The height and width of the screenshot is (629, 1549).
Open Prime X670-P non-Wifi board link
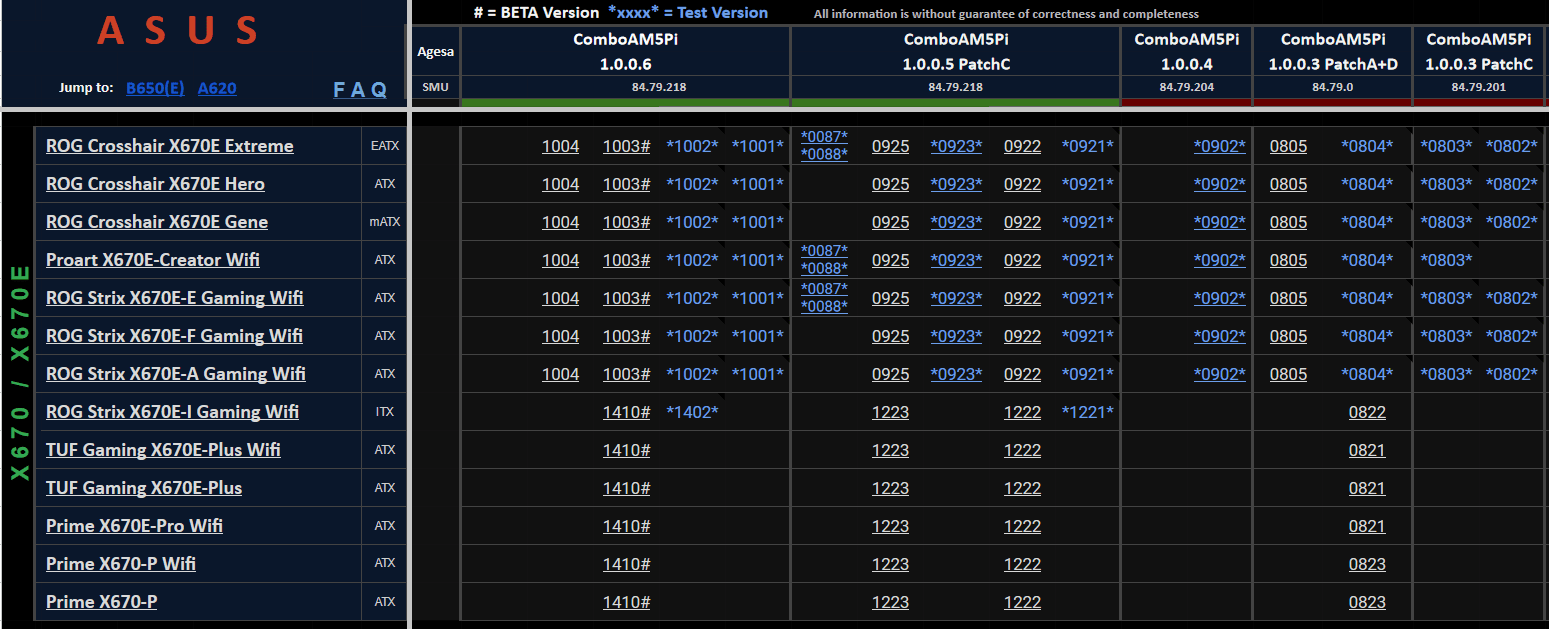point(101,602)
